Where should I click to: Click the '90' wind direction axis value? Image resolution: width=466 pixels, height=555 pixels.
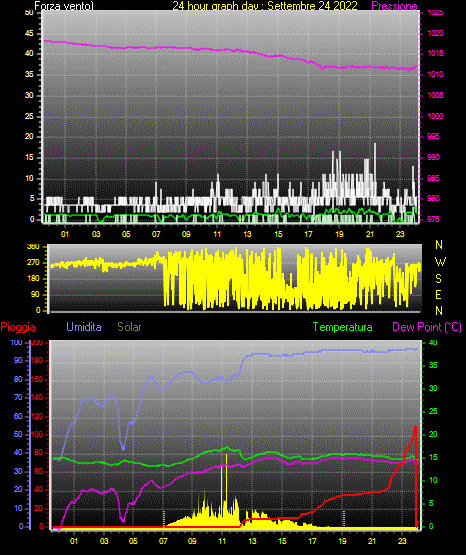point(35,294)
